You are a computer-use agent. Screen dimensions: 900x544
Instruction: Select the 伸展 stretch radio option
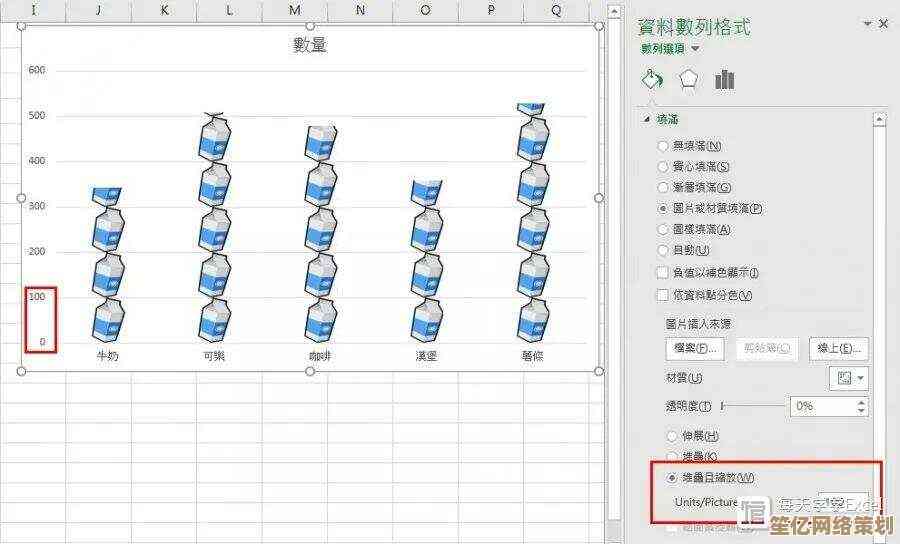point(672,436)
